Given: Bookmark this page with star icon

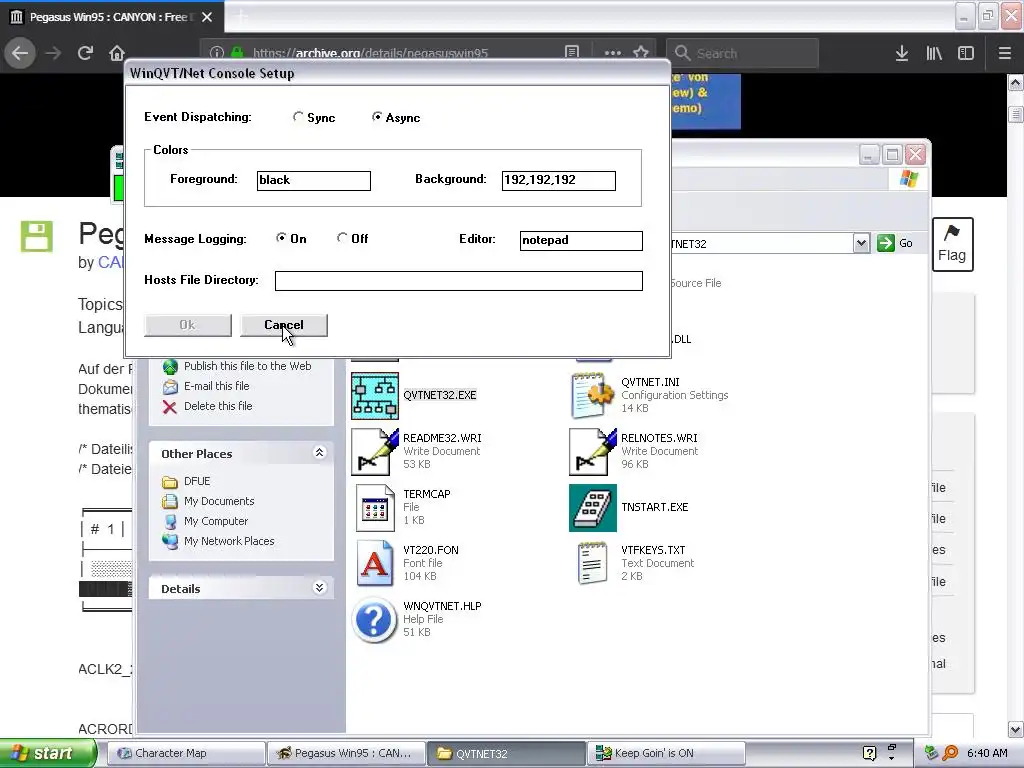Looking at the screenshot, I should coord(641,52).
